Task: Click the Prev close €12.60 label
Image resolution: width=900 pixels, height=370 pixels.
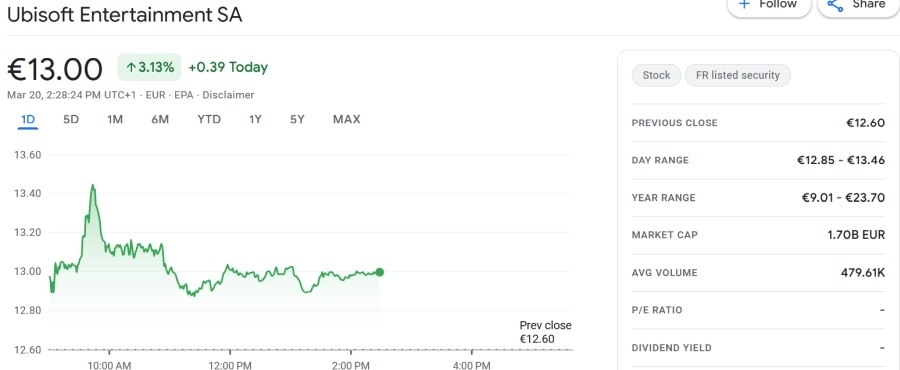Action: coord(545,332)
